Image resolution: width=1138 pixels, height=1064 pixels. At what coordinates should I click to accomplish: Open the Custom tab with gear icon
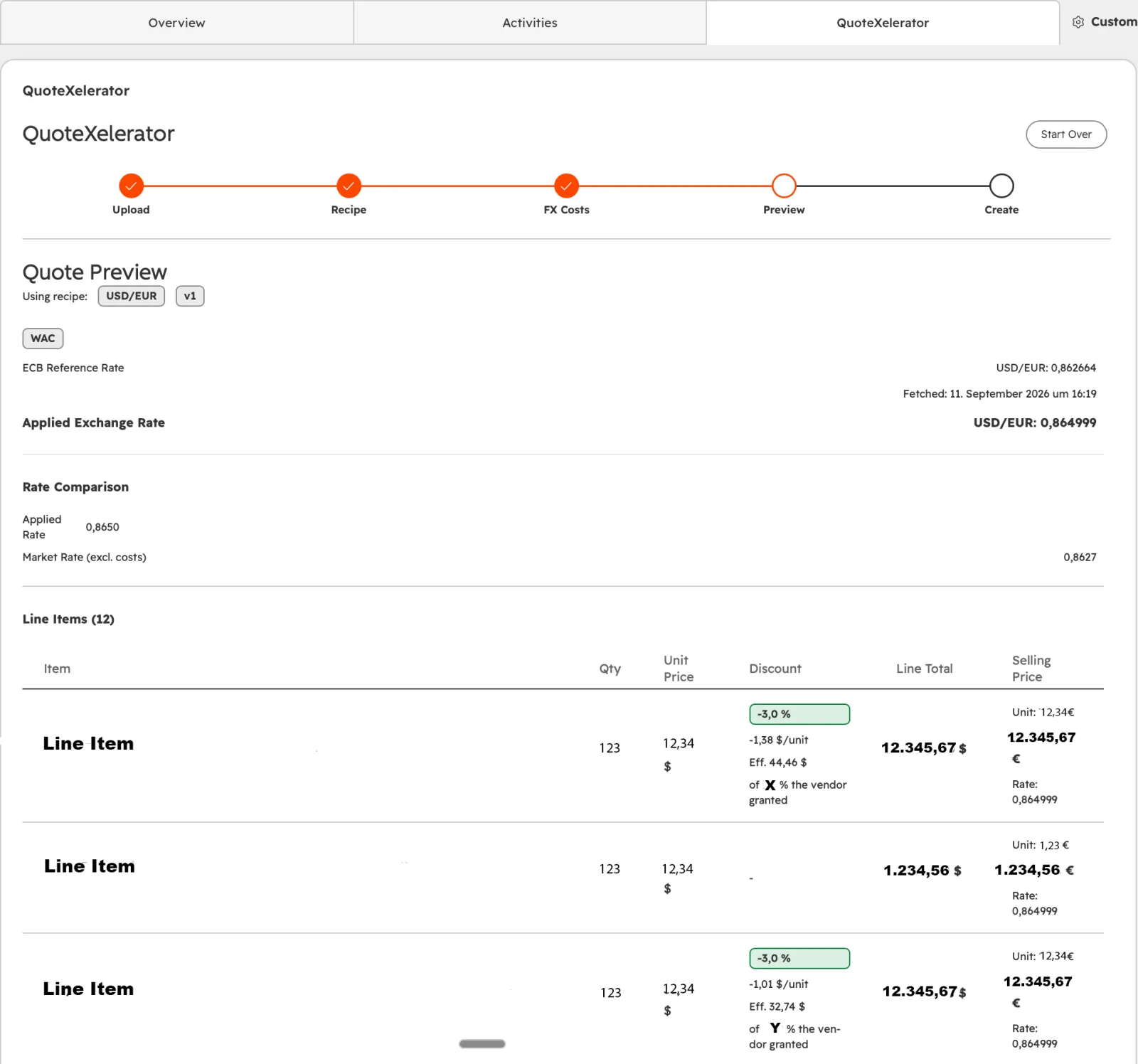click(1105, 22)
